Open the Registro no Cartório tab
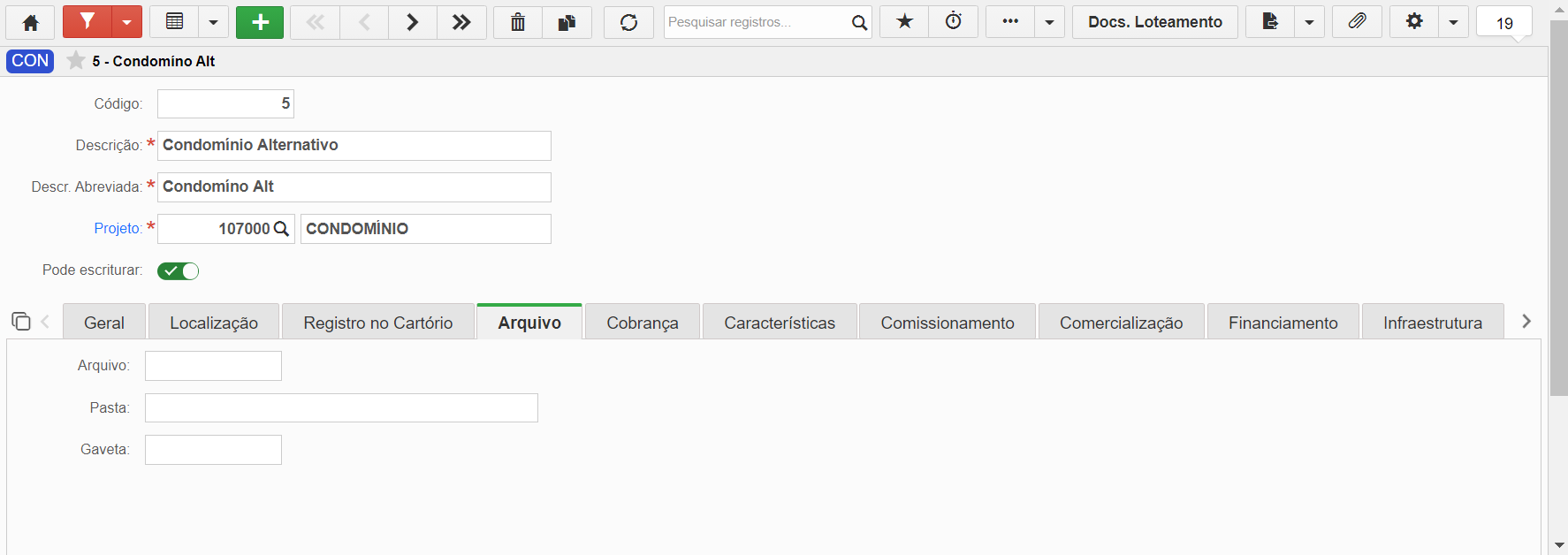The image size is (1568, 555). [378, 323]
